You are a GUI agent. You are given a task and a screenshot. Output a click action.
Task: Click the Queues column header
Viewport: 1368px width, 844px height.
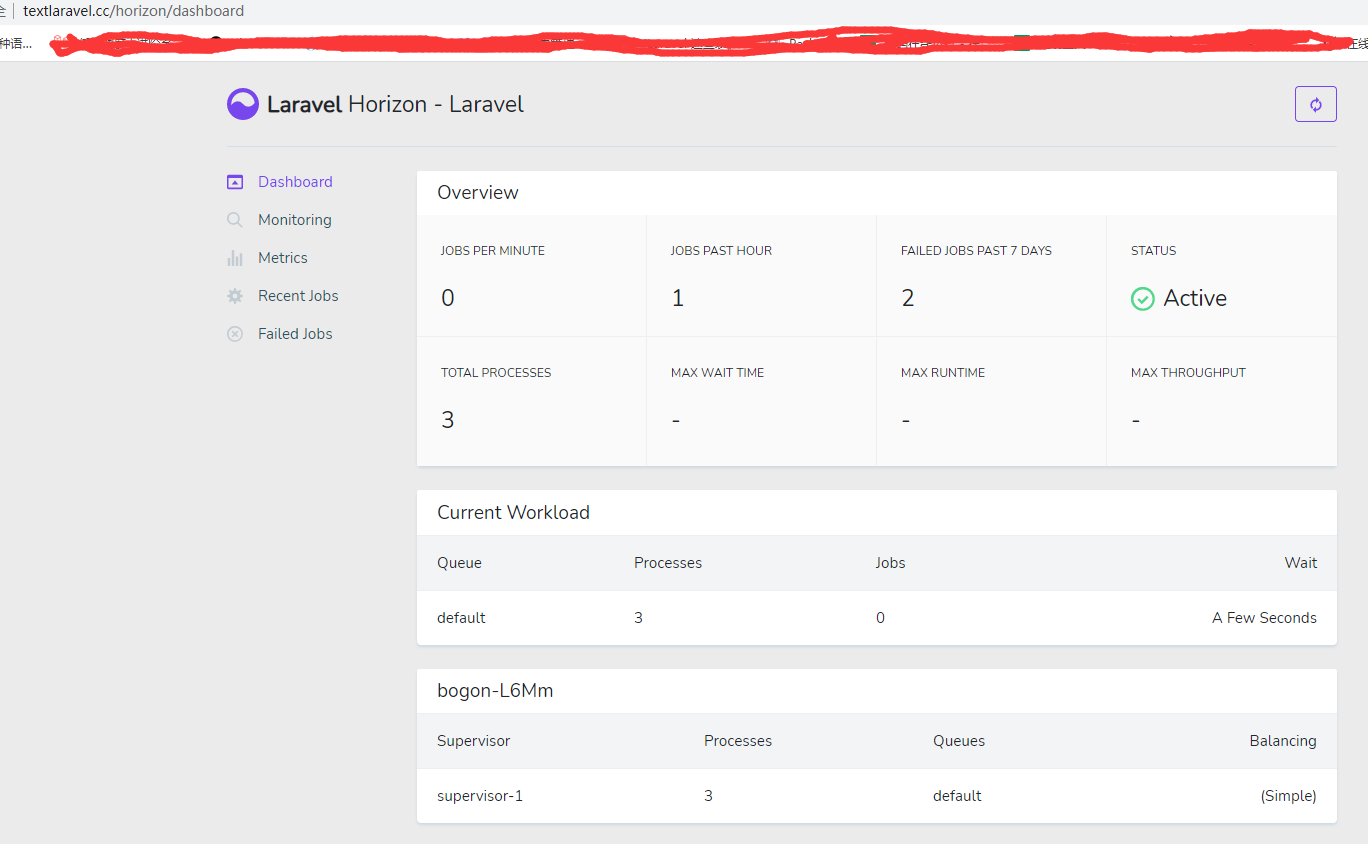point(959,741)
